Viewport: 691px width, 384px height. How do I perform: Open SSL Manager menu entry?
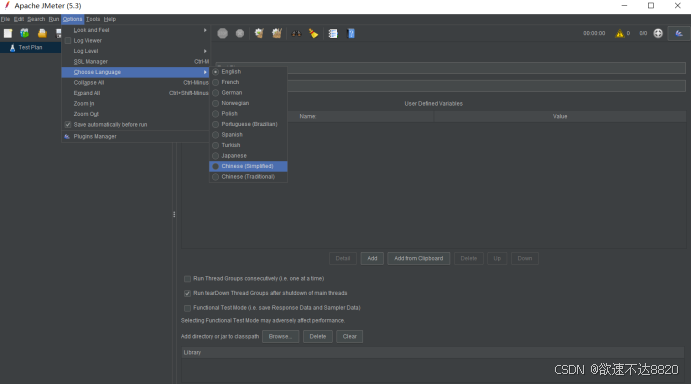(x=135, y=62)
